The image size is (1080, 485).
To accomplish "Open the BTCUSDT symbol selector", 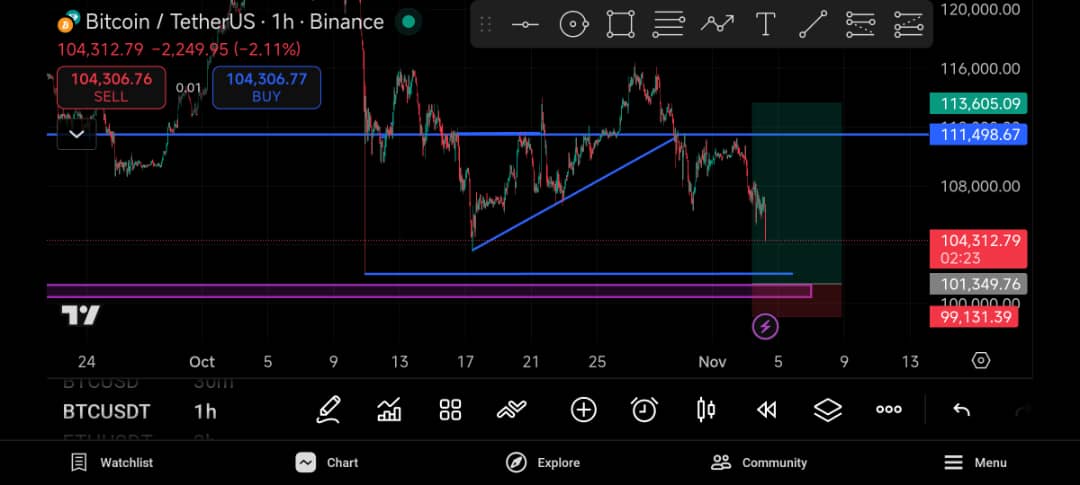I will [106, 412].
